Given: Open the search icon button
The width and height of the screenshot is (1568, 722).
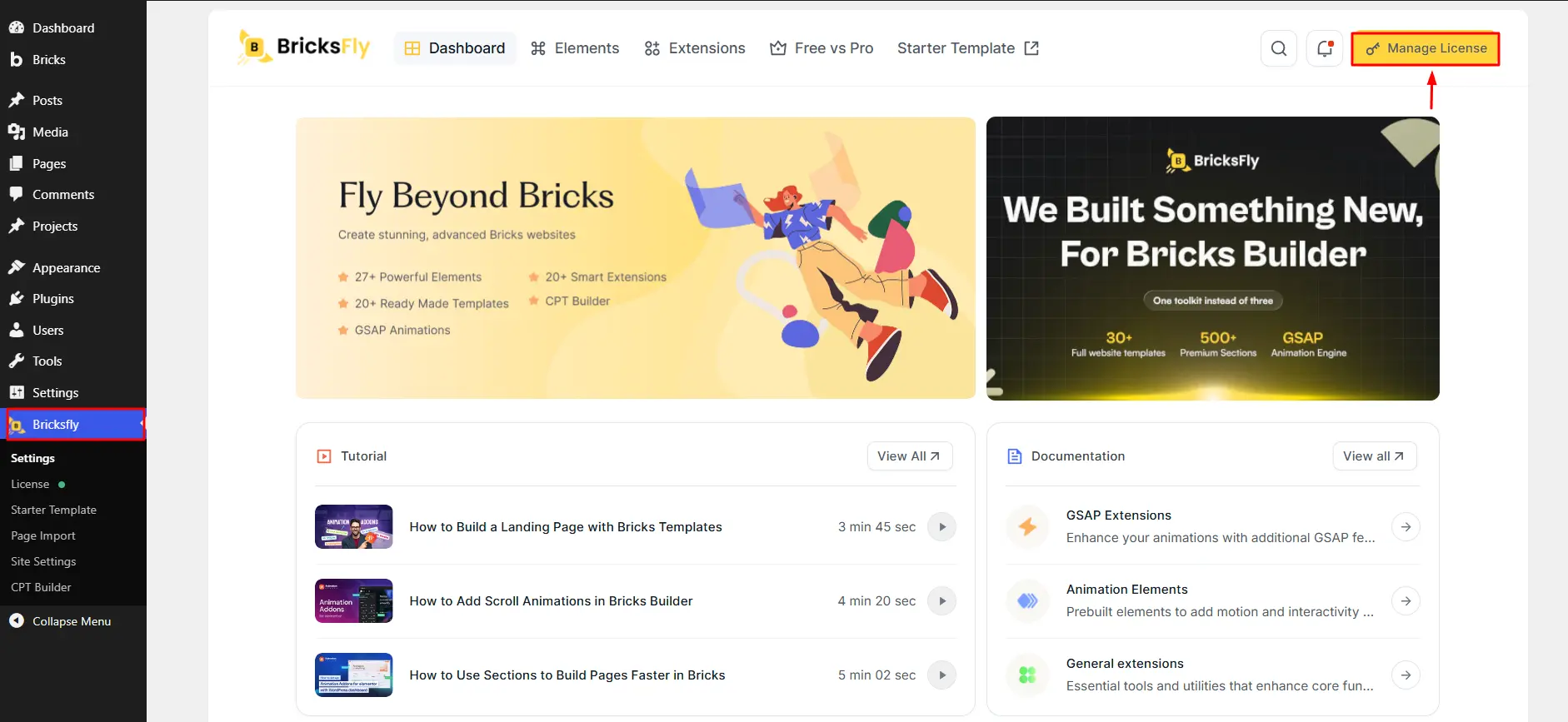Looking at the screenshot, I should [x=1279, y=48].
